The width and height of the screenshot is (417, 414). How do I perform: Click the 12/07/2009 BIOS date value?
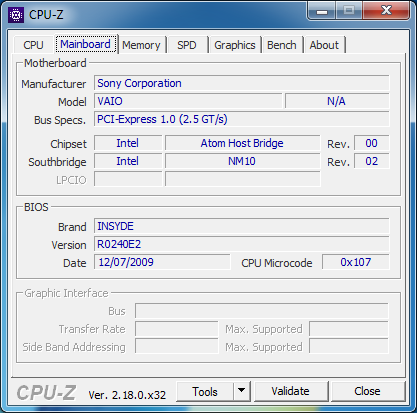(x=162, y=262)
